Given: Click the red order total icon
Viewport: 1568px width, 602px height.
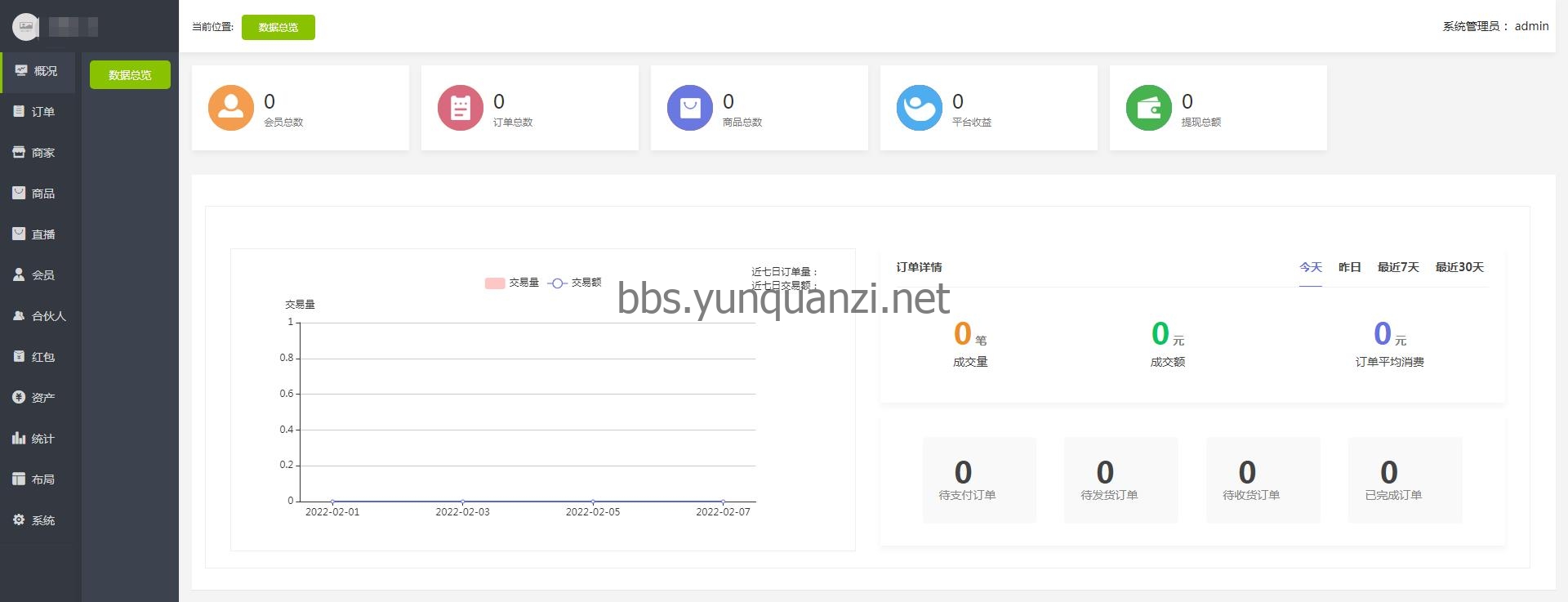Looking at the screenshot, I should [461, 108].
